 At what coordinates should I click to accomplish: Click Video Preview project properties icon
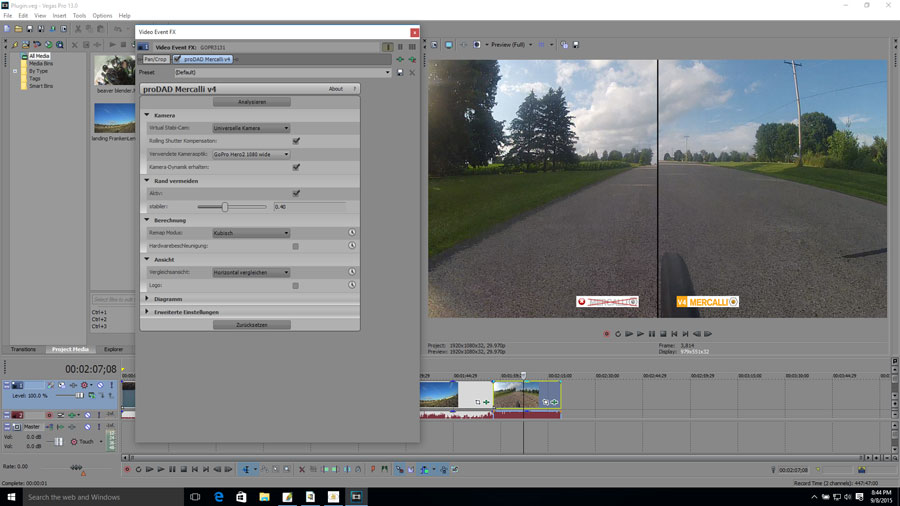point(435,45)
